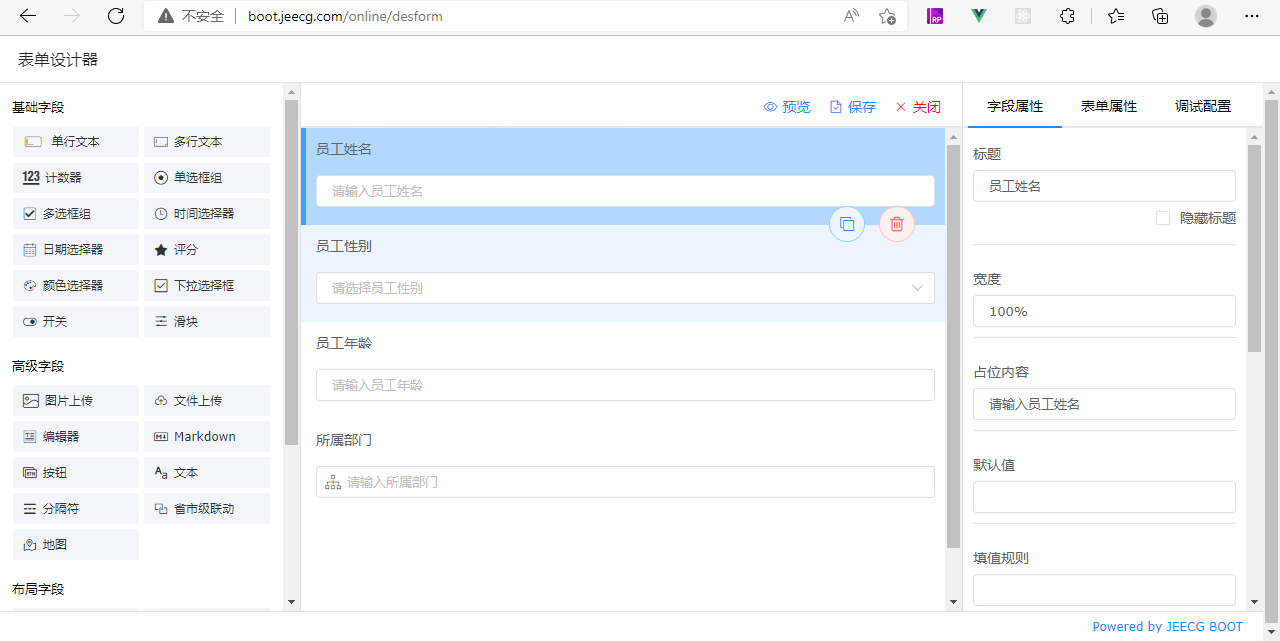Choose the 文本 text component
Image resolution: width=1280 pixels, height=641 pixels.
(207, 473)
